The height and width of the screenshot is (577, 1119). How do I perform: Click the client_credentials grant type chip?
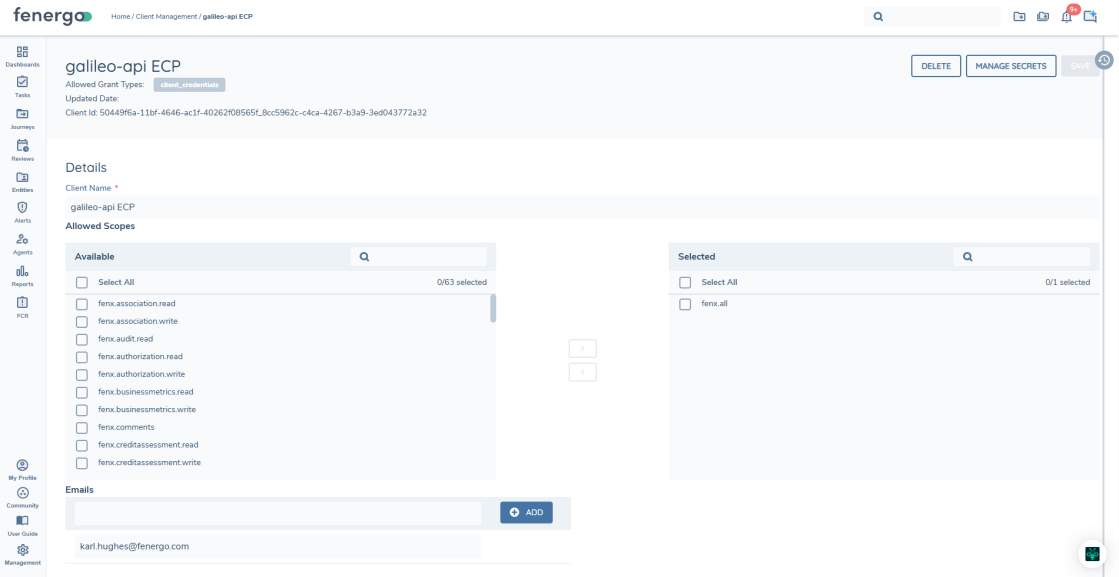tap(189, 85)
